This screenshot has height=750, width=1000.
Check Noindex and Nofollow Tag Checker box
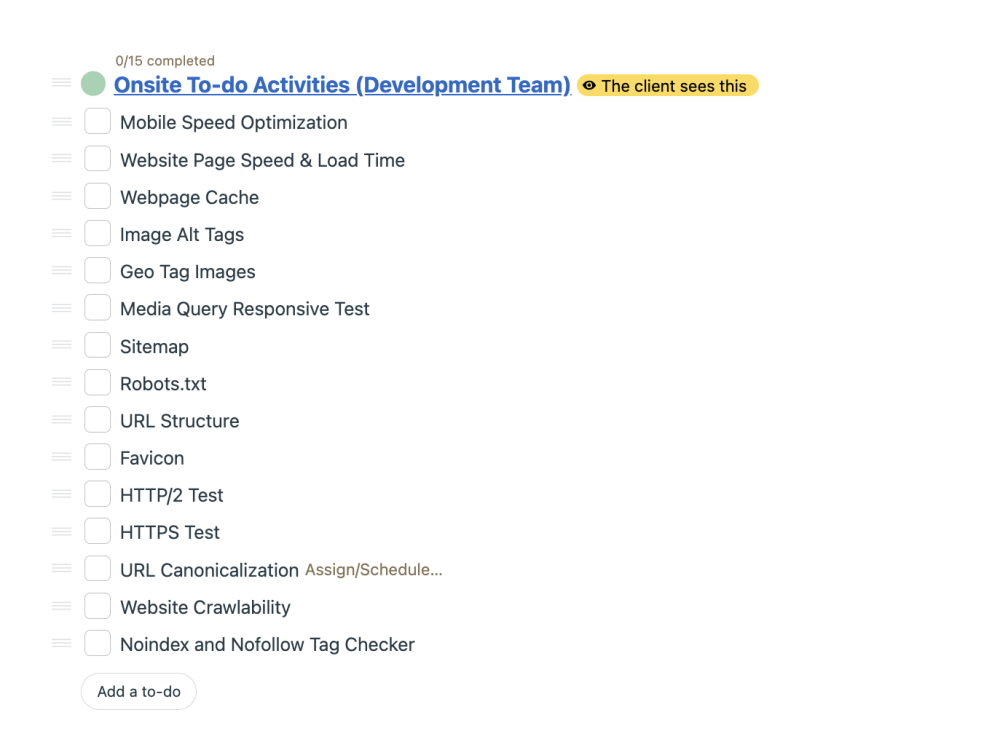98,643
